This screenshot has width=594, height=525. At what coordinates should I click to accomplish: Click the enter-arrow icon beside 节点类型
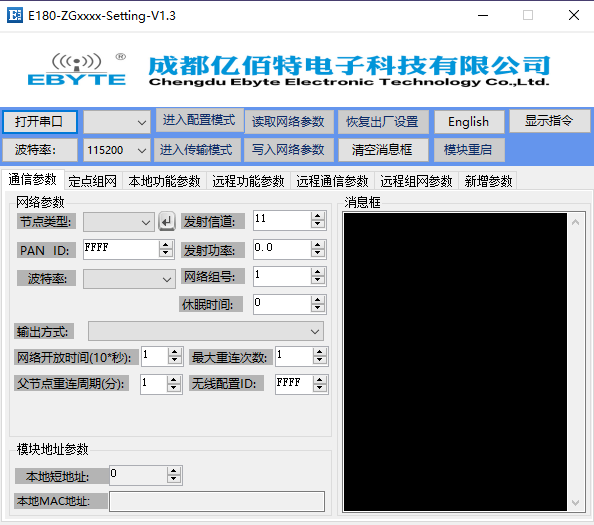pos(167,221)
